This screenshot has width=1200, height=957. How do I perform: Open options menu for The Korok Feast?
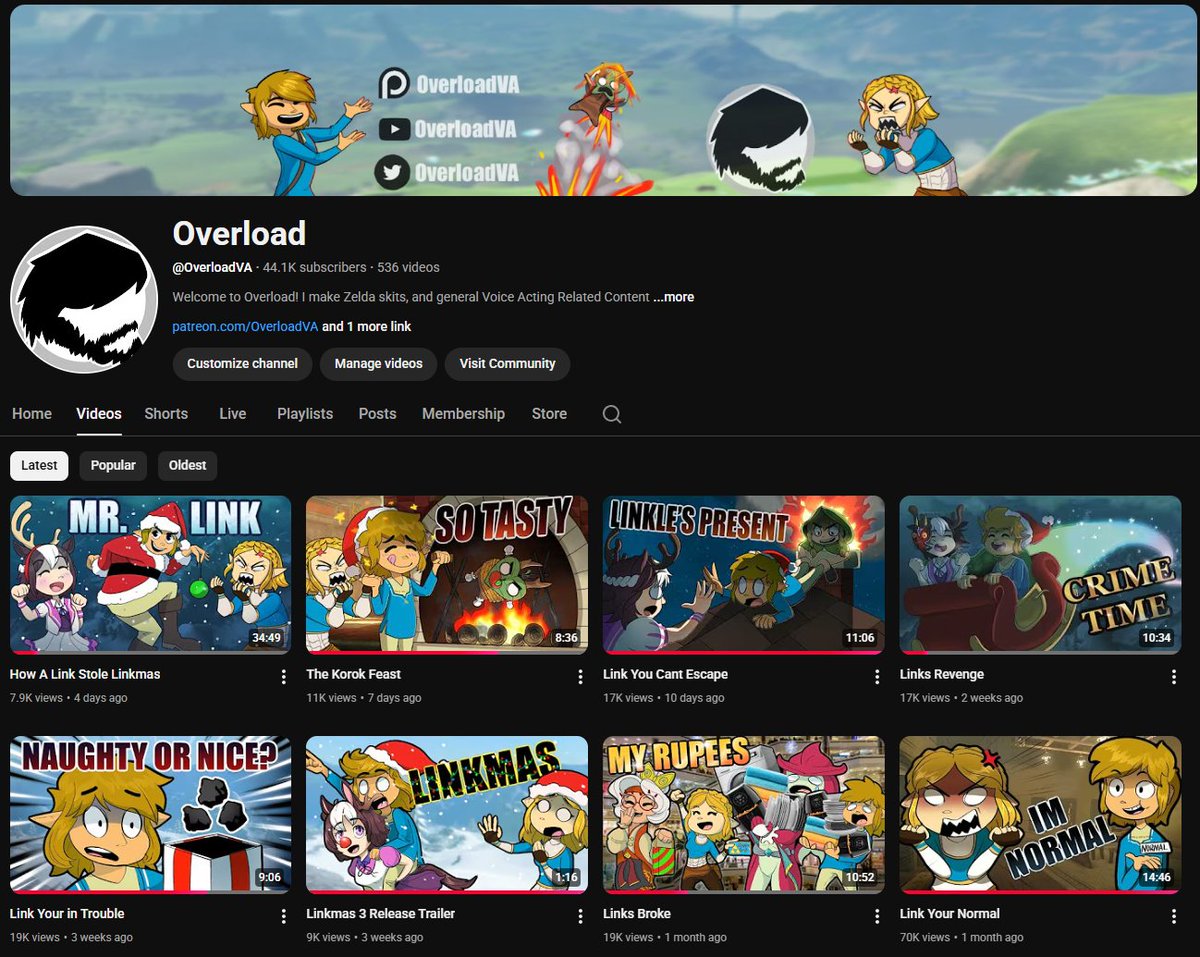coord(580,677)
